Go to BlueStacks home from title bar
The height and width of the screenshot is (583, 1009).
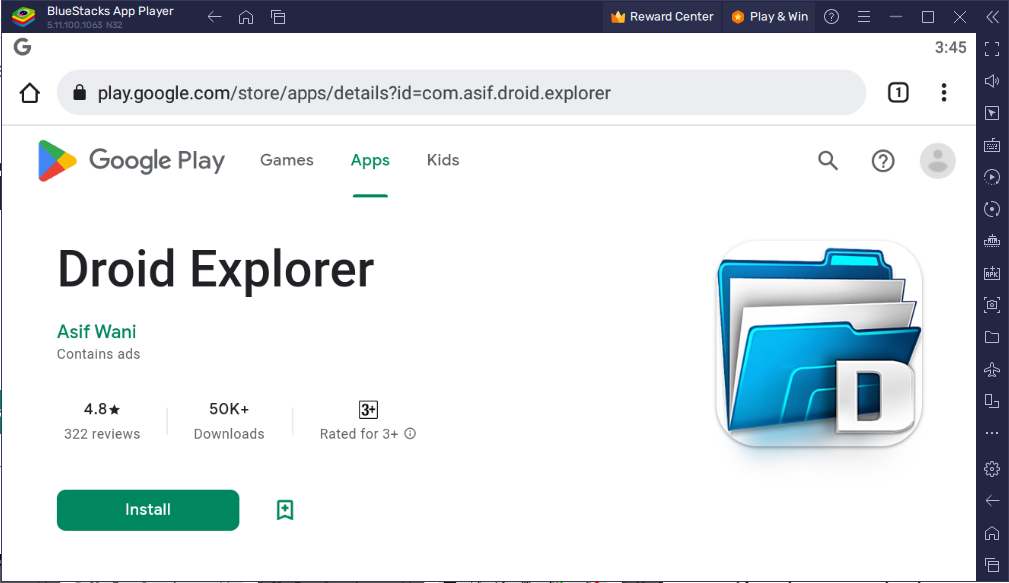(246, 17)
